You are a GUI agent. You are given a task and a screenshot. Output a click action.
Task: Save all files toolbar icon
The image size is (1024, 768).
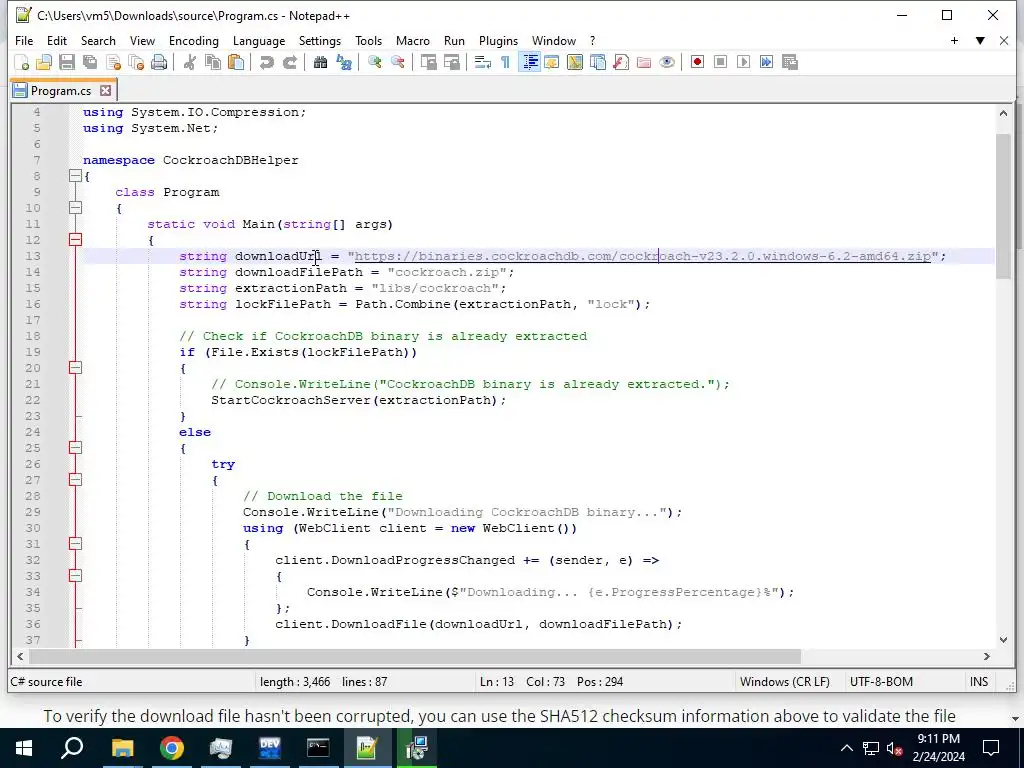(x=90, y=62)
